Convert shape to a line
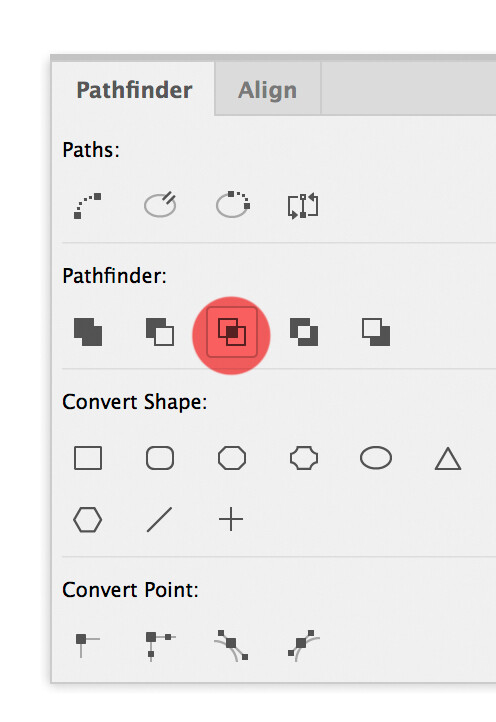 click(159, 520)
